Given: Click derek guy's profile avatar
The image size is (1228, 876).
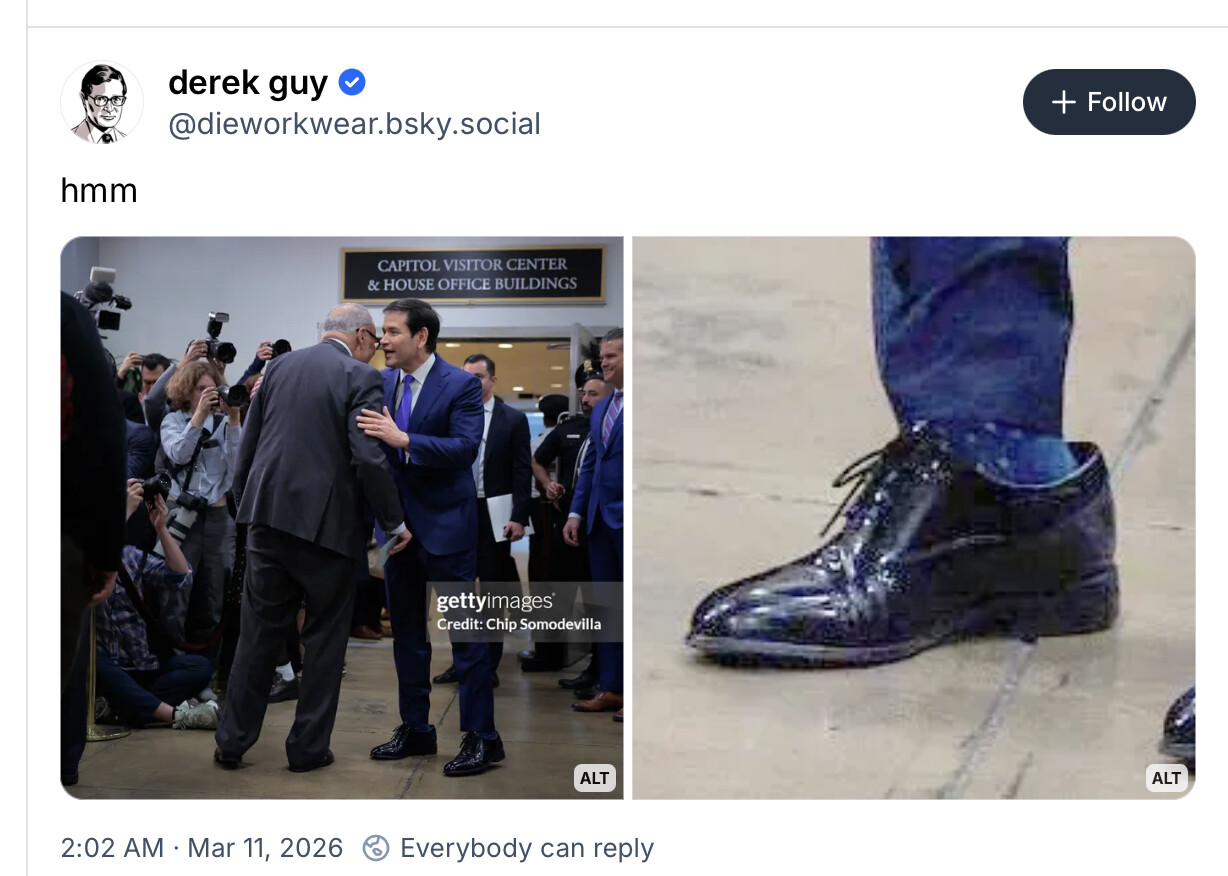Looking at the screenshot, I should click(102, 102).
